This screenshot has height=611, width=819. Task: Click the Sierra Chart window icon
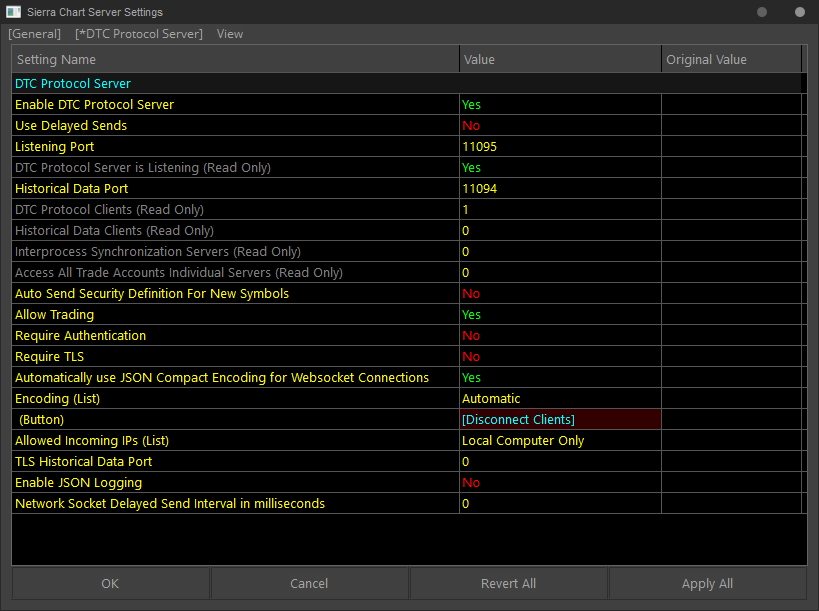(13, 11)
